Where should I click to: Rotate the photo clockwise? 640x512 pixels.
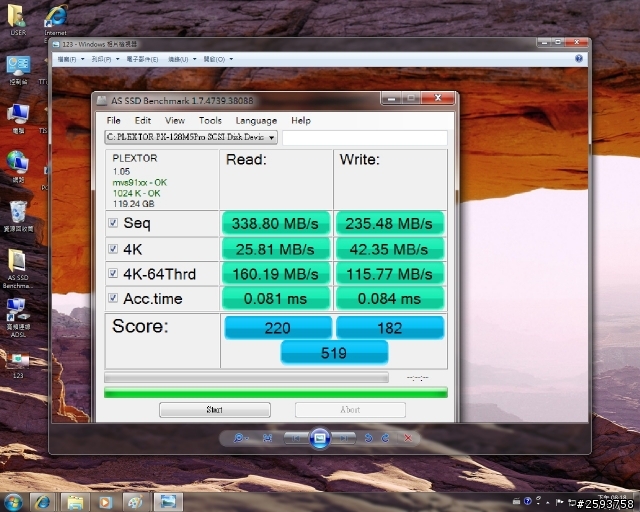[385, 438]
